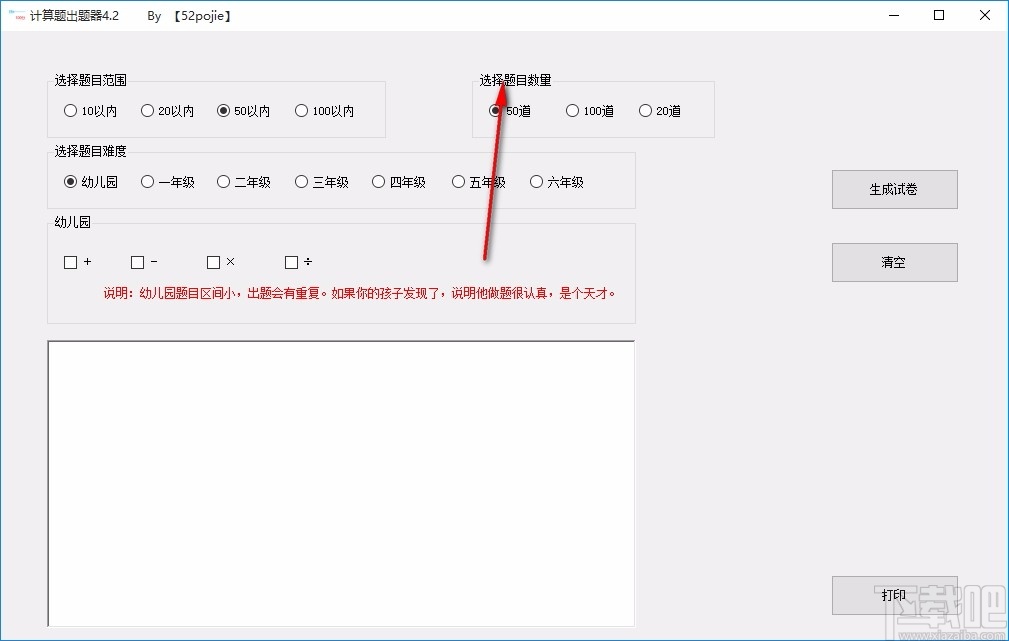
Task: Click the 生成试卷 button to generate paper
Action: pos(893,189)
